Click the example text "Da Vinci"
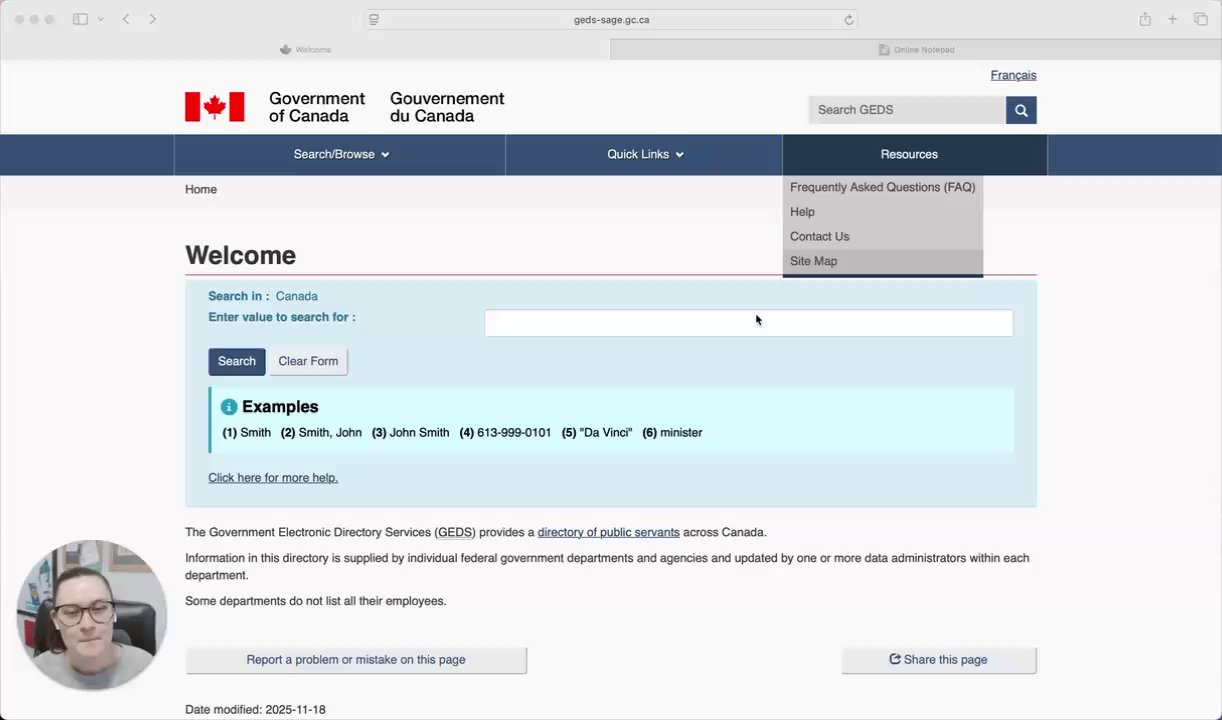This screenshot has height=720, width=1222. (606, 432)
